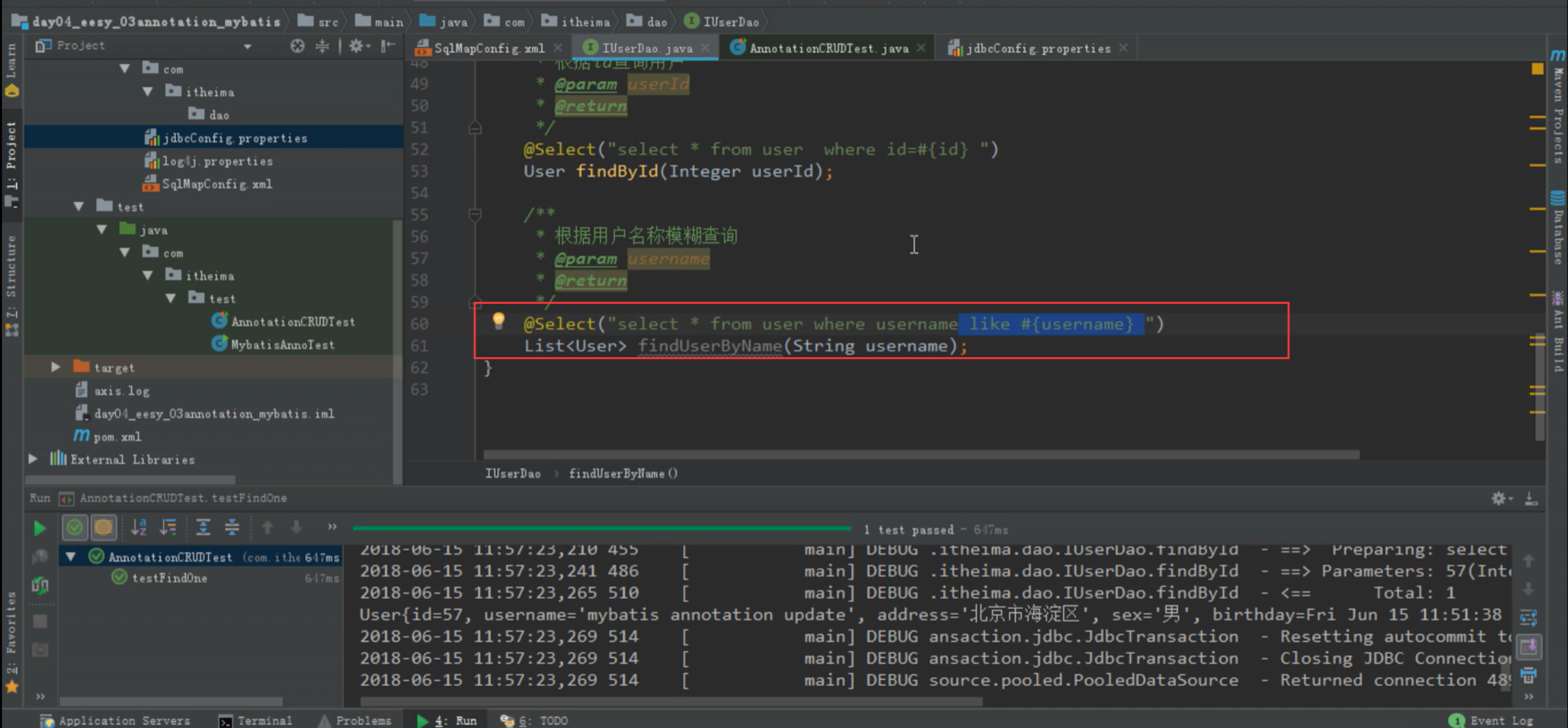The width and height of the screenshot is (1568, 728).
Task: Expand all test tree nodes
Action: click(203, 527)
